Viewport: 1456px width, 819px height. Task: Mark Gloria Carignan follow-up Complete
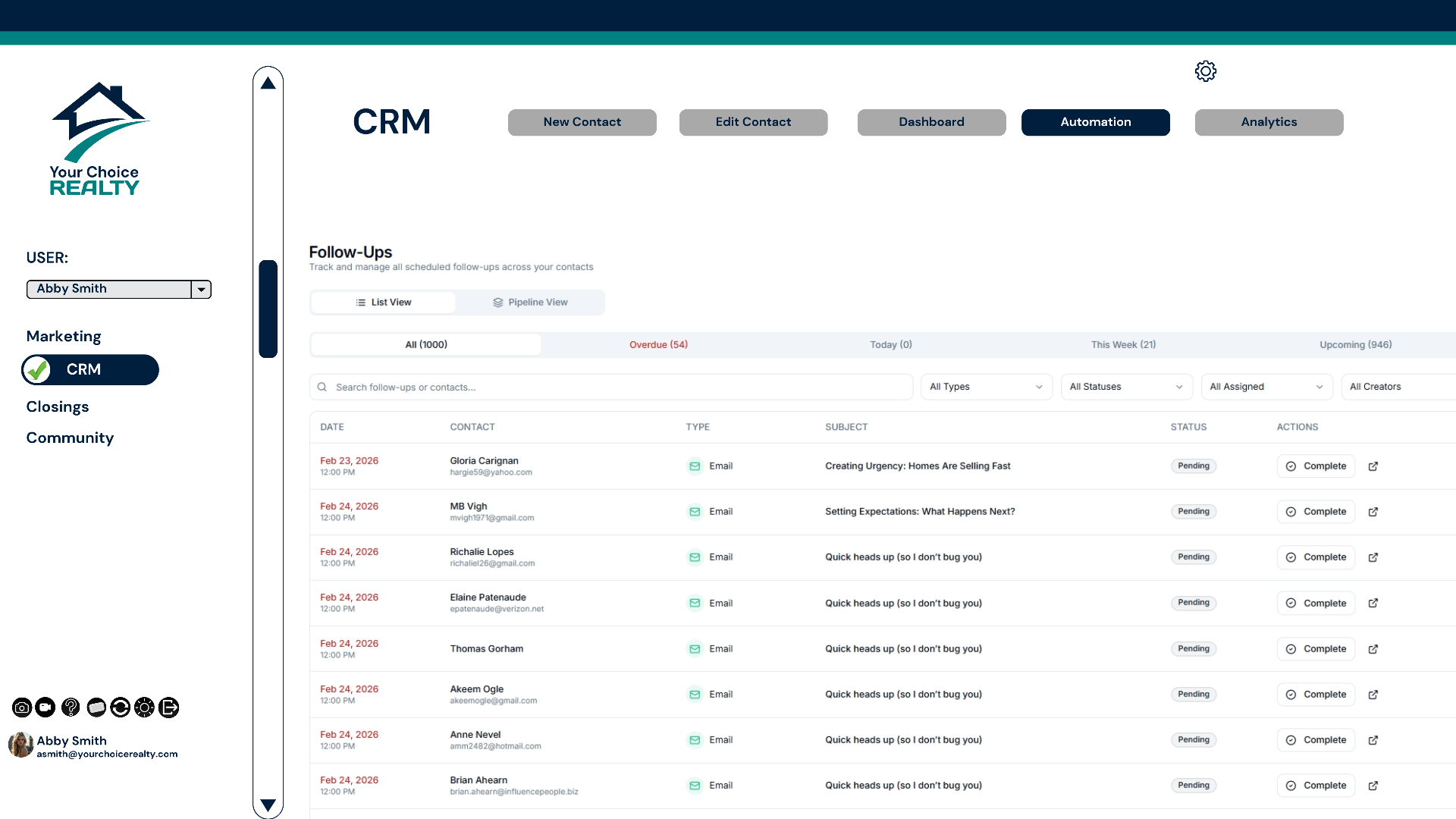(x=1316, y=466)
